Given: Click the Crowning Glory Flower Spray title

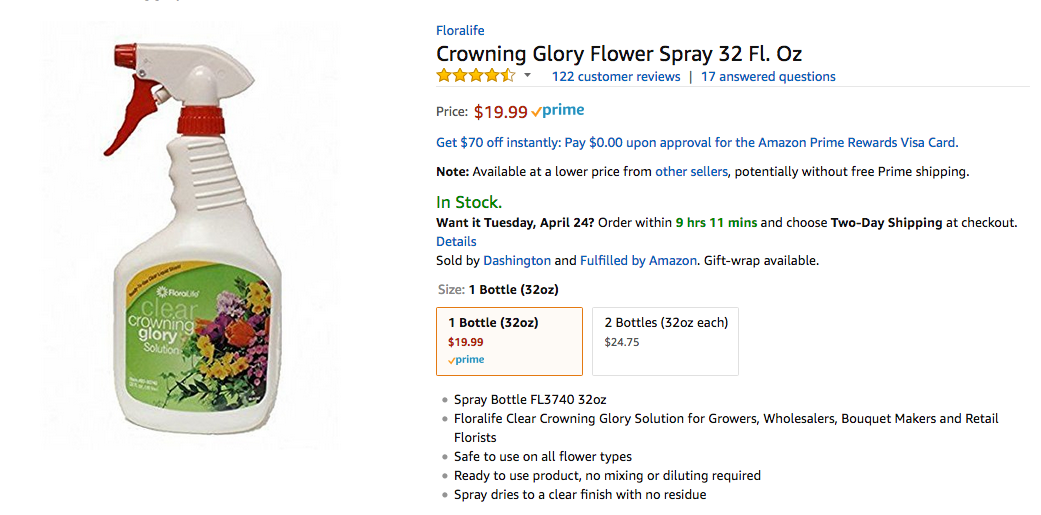Looking at the screenshot, I should pyautogui.click(x=619, y=54).
